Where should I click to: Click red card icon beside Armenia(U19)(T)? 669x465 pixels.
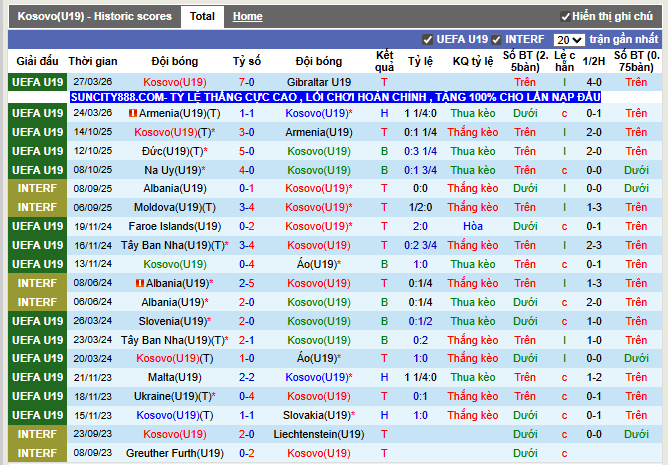click(x=133, y=114)
